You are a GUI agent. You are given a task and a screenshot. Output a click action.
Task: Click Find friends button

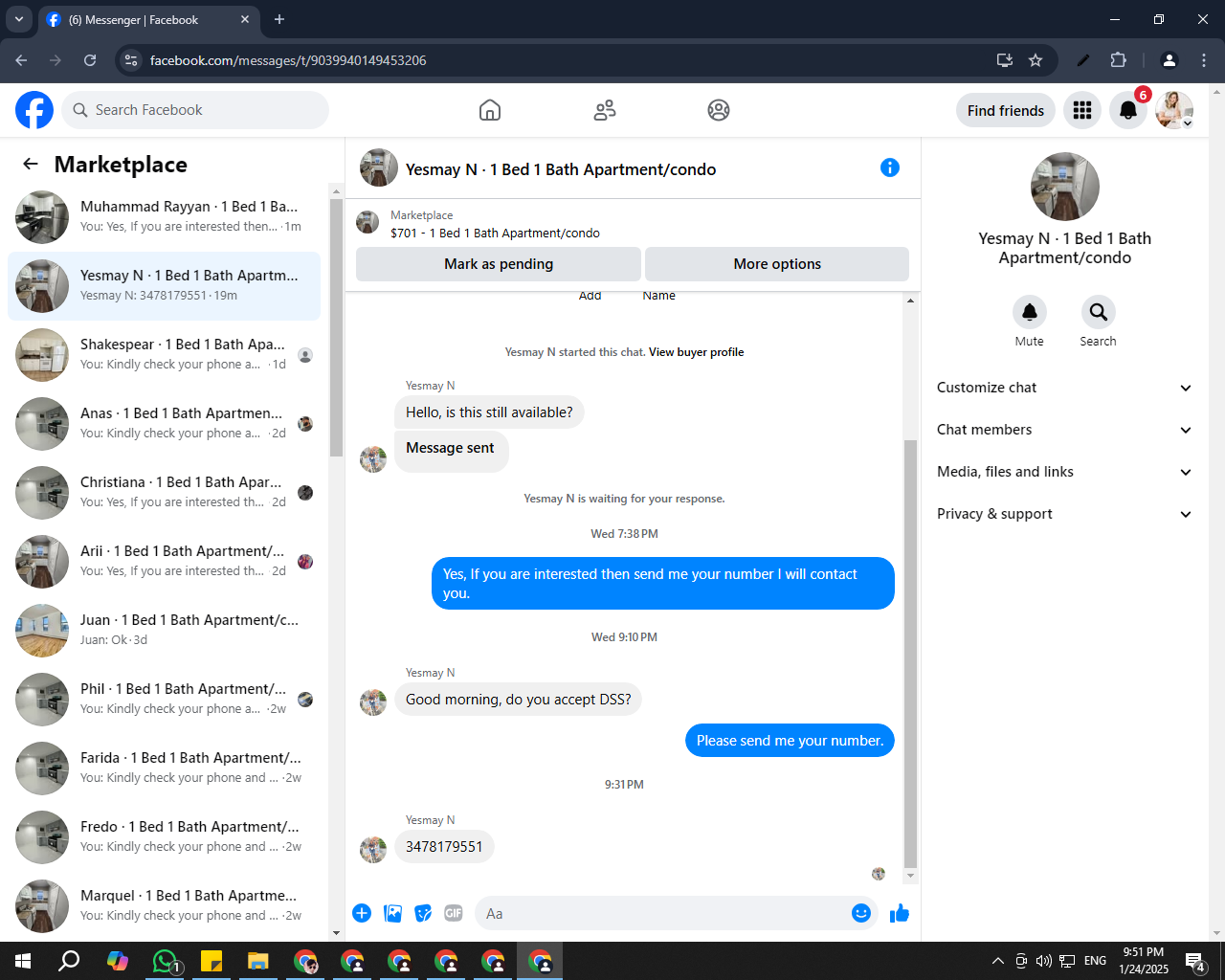pyautogui.click(x=1006, y=111)
